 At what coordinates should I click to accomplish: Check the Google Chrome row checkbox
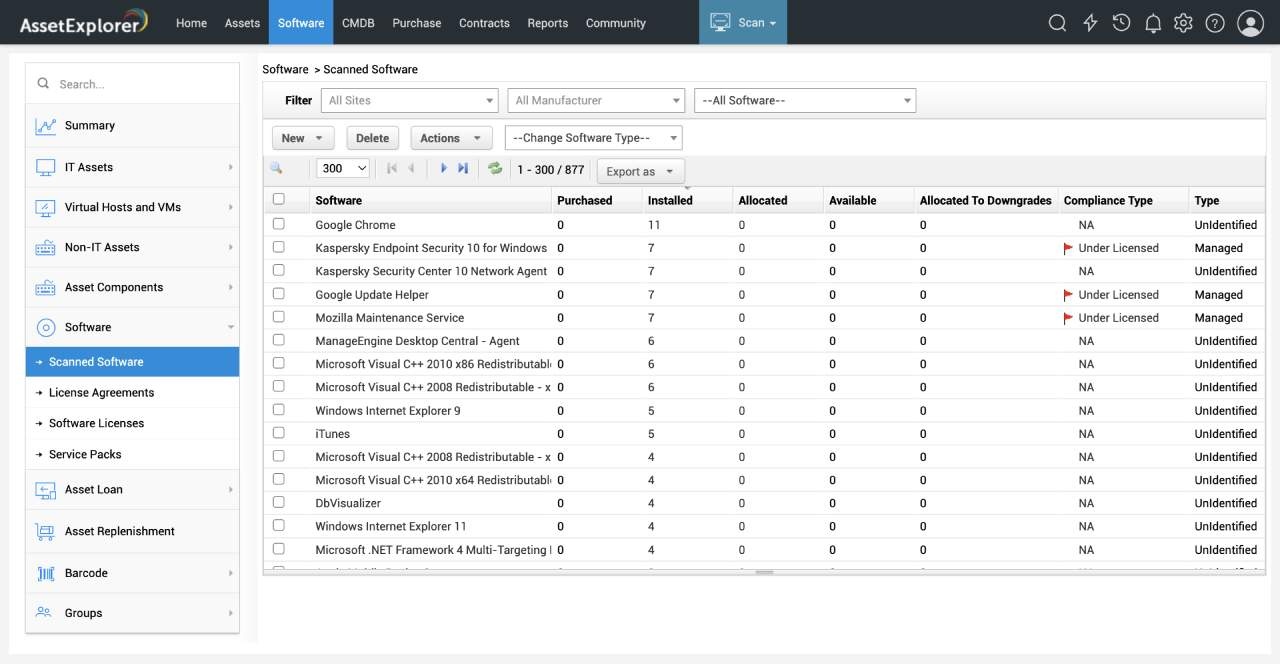coord(279,224)
